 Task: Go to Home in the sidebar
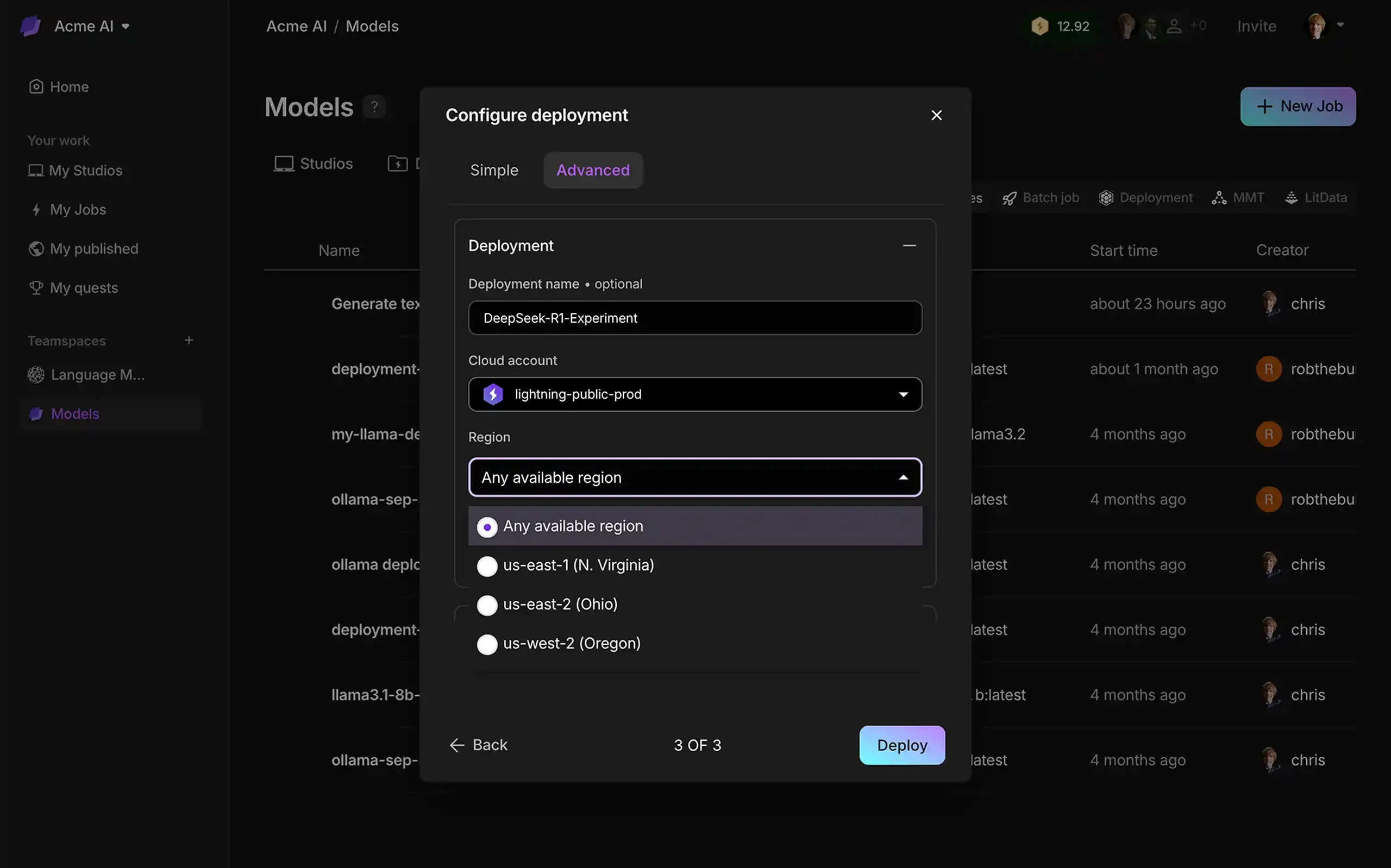coord(59,87)
